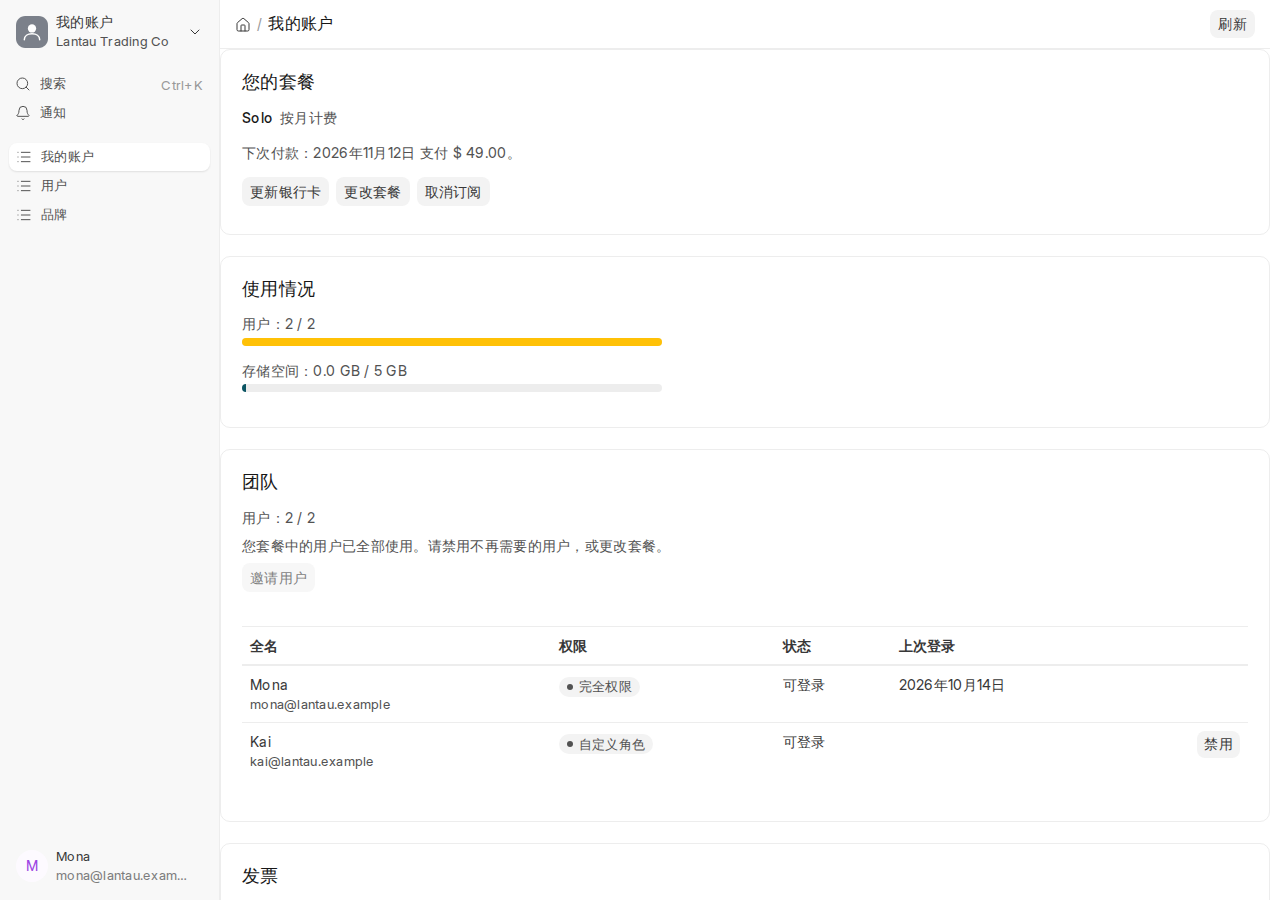Click the search magnifier icon
The height and width of the screenshot is (900, 1280).
(x=23, y=84)
